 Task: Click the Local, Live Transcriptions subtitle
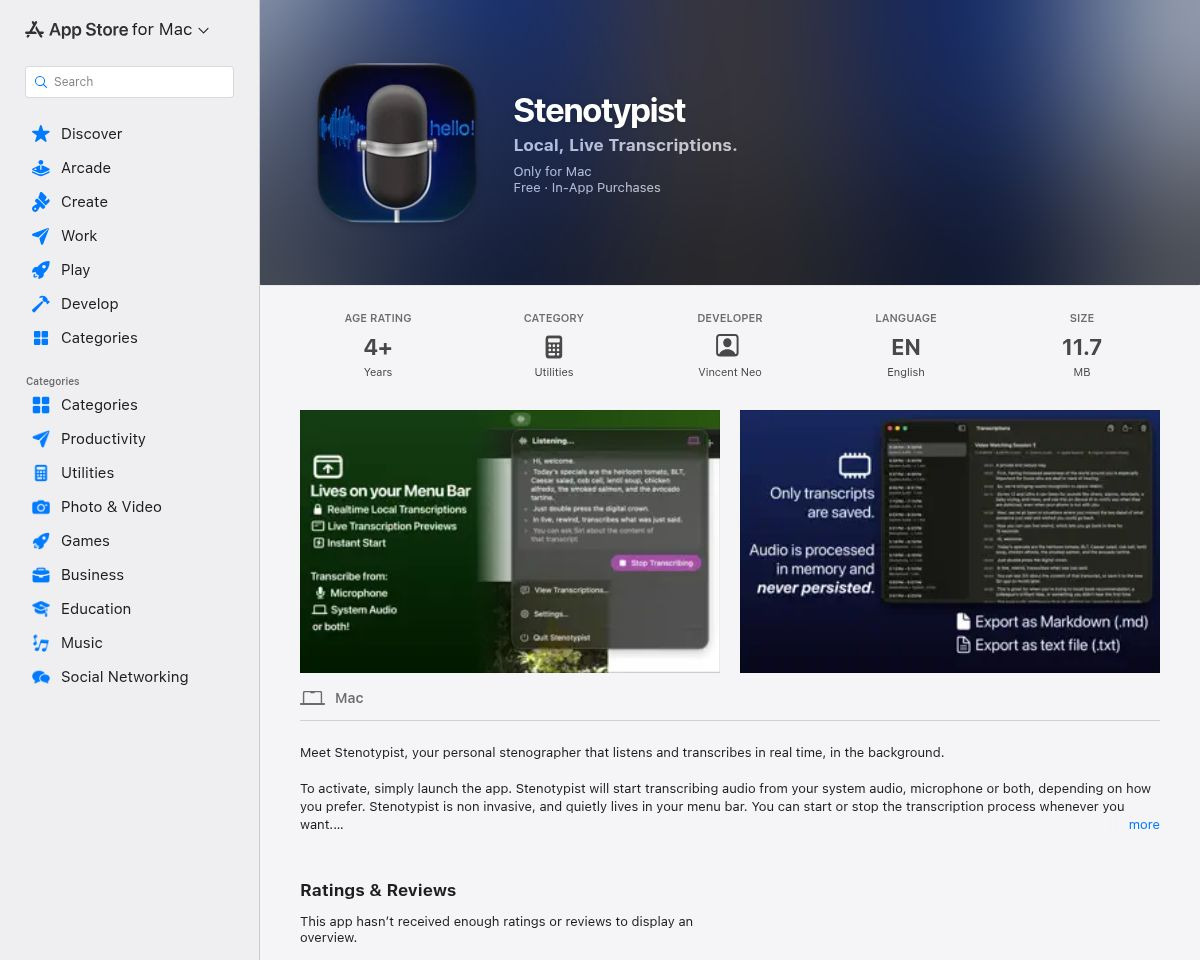625,145
